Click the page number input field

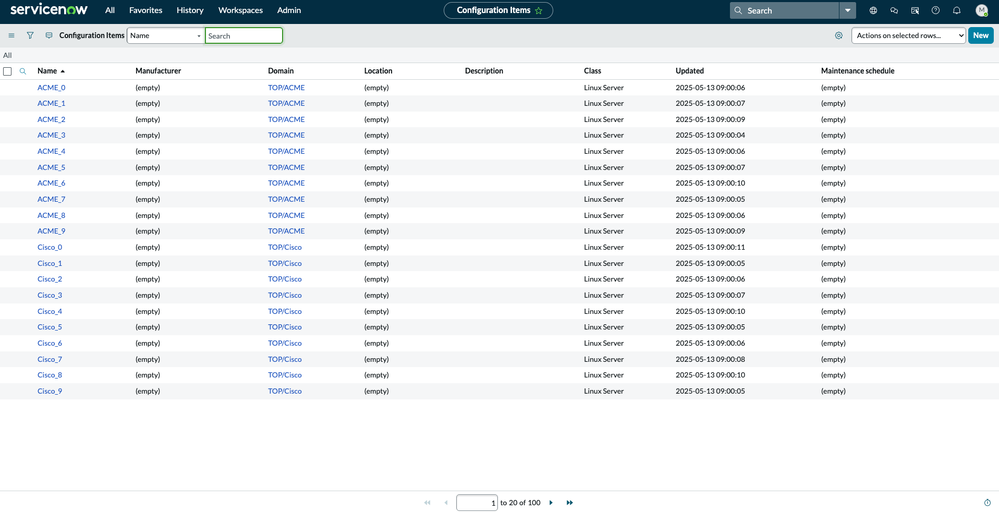(x=477, y=502)
